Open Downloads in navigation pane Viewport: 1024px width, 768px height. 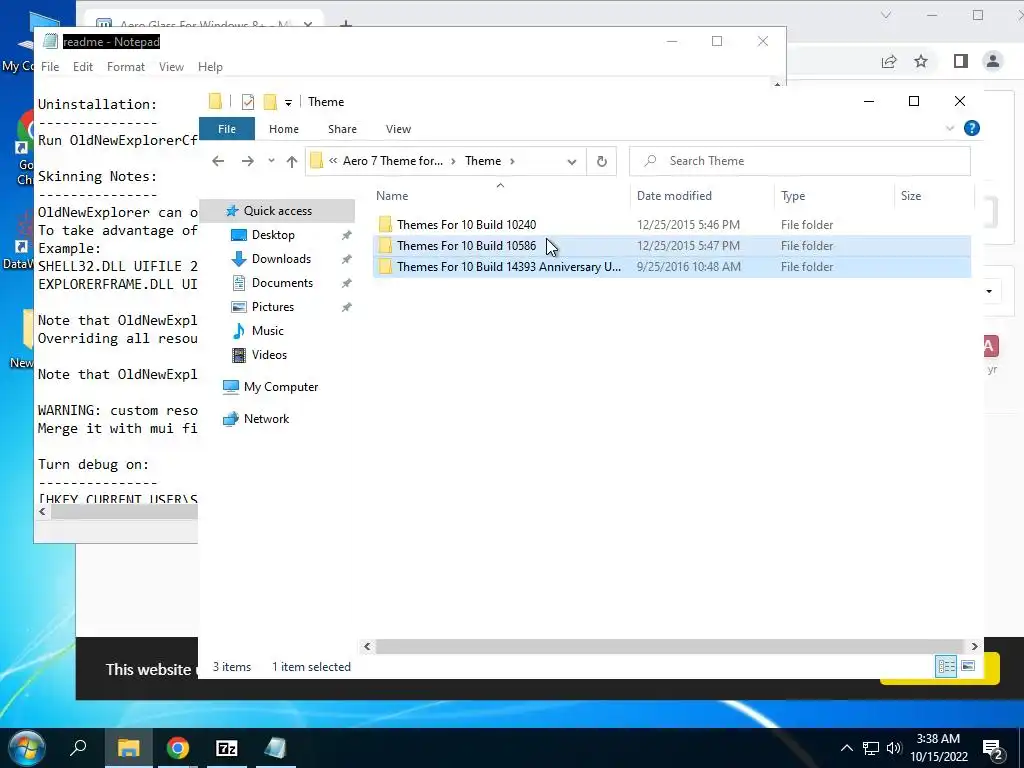click(x=281, y=259)
